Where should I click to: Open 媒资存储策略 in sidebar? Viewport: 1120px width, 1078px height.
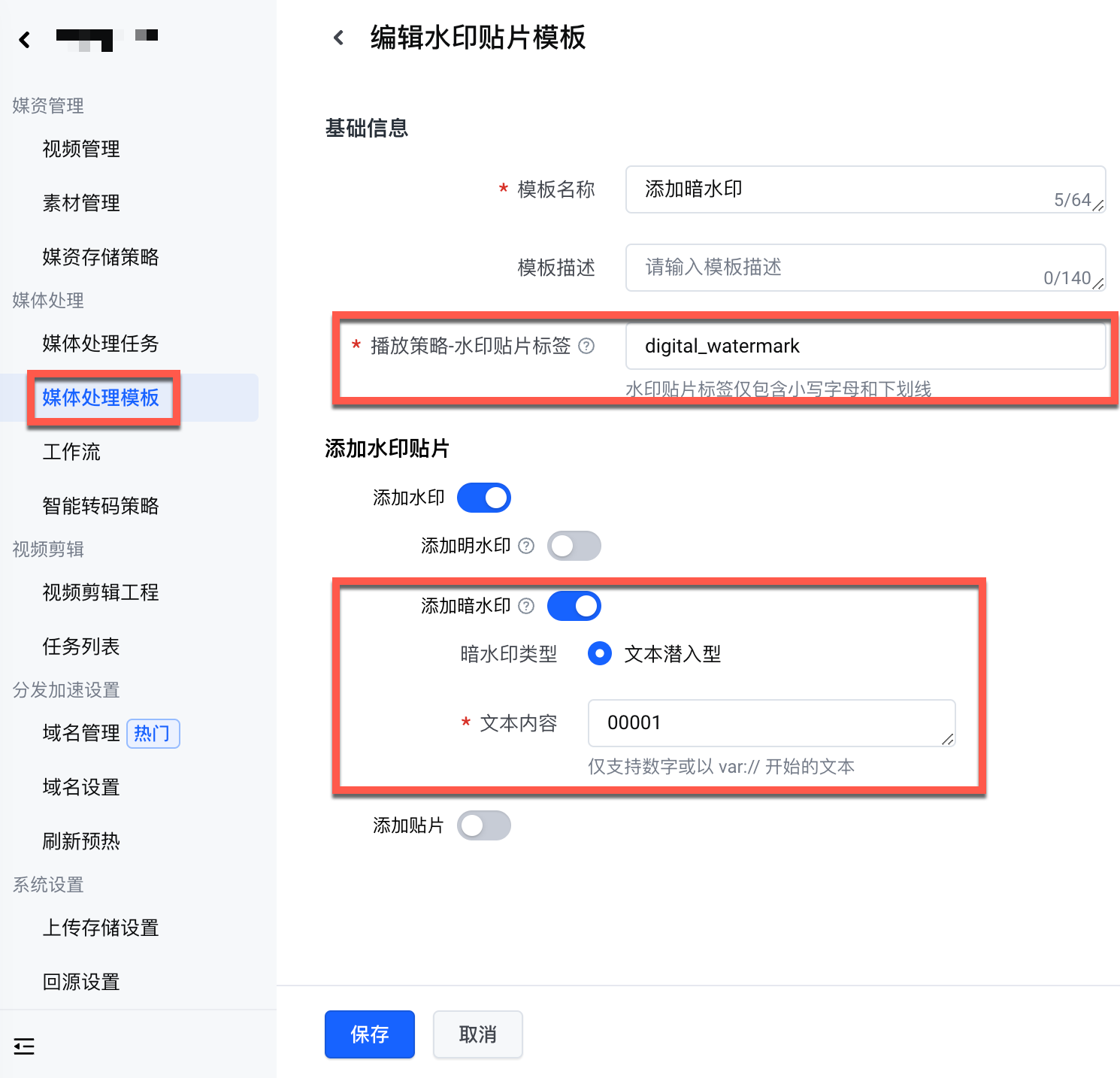pyautogui.click(x=101, y=257)
